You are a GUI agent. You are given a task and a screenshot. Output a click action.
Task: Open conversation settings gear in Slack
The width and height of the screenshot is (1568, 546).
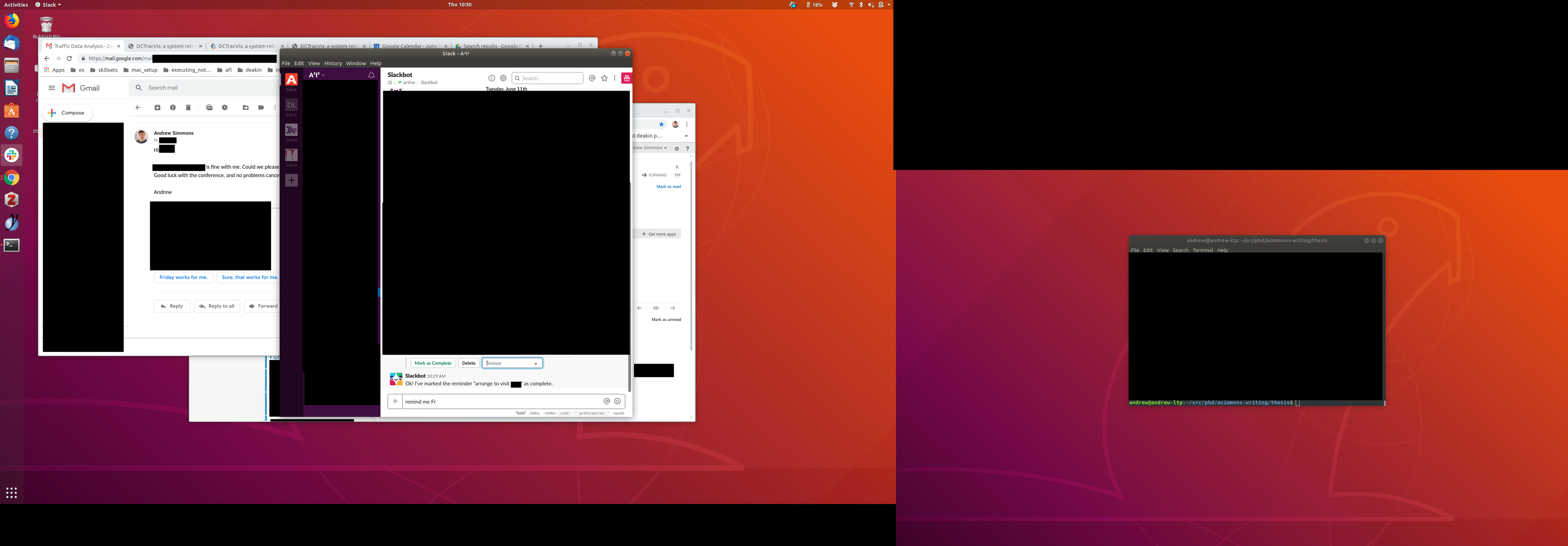tap(503, 78)
